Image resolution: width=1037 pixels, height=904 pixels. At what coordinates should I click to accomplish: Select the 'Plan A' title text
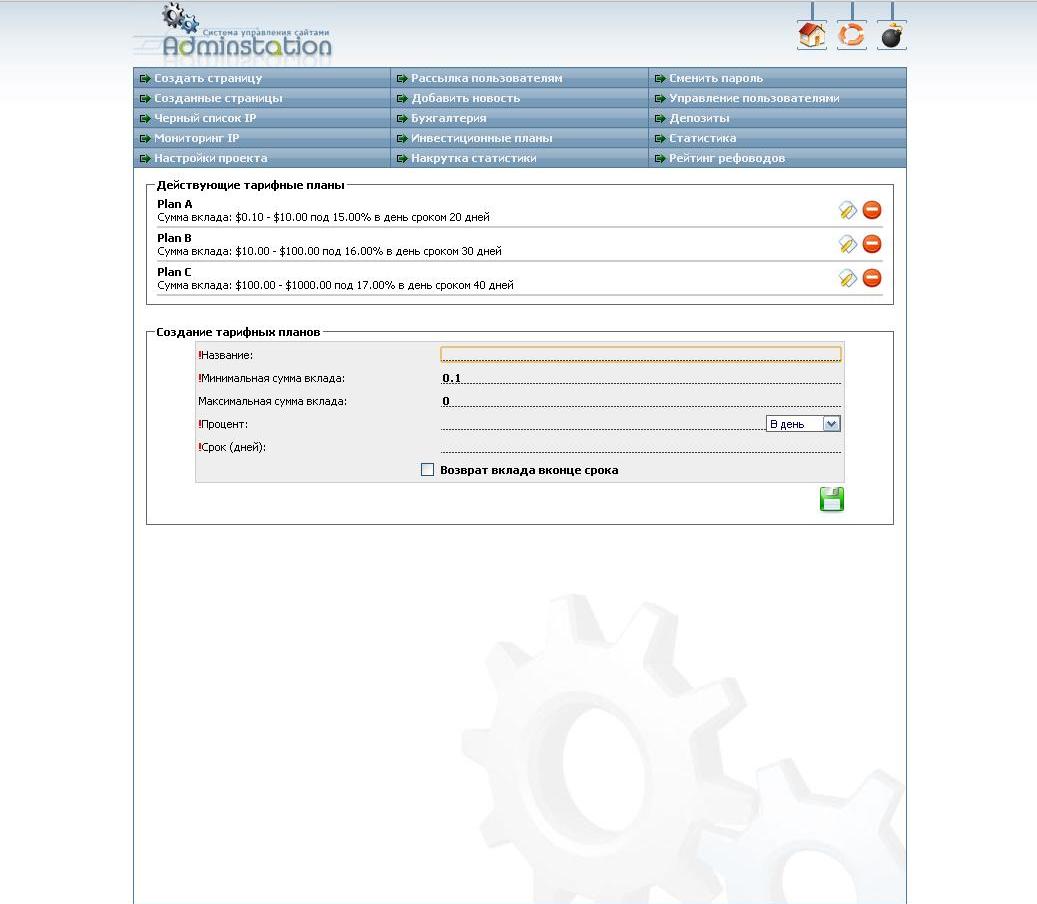(175, 204)
